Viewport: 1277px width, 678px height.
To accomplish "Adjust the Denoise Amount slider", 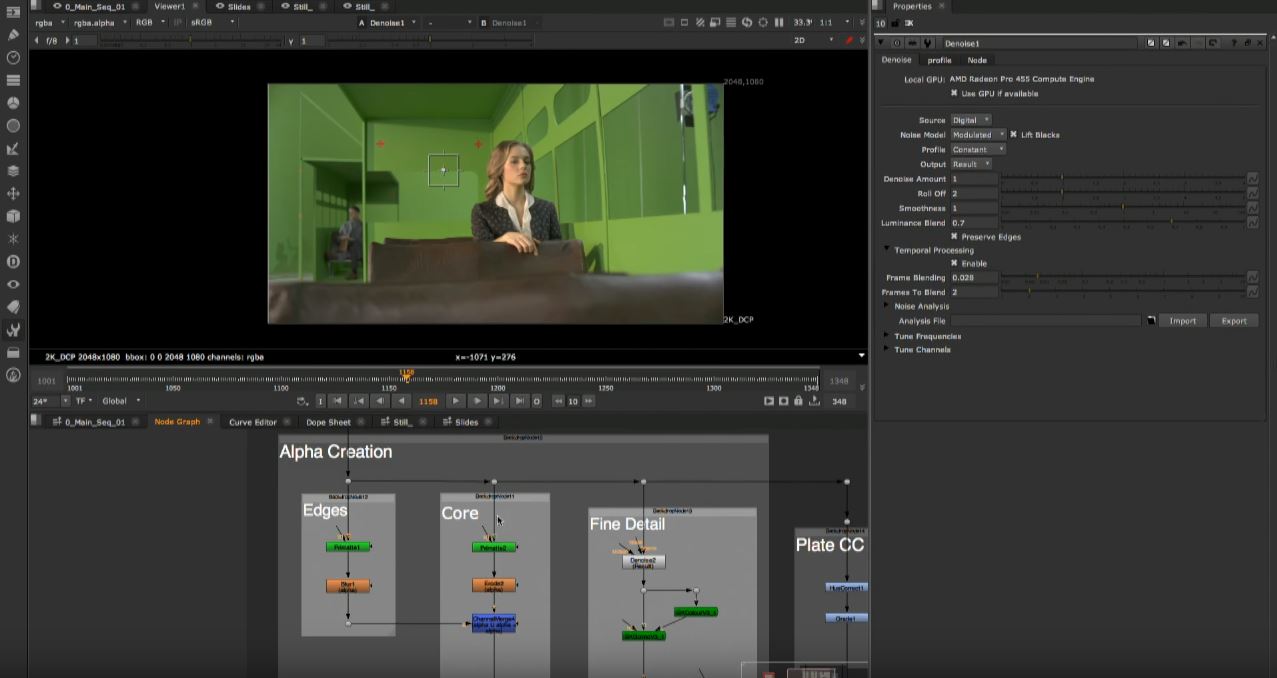I will click(1121, 179).
